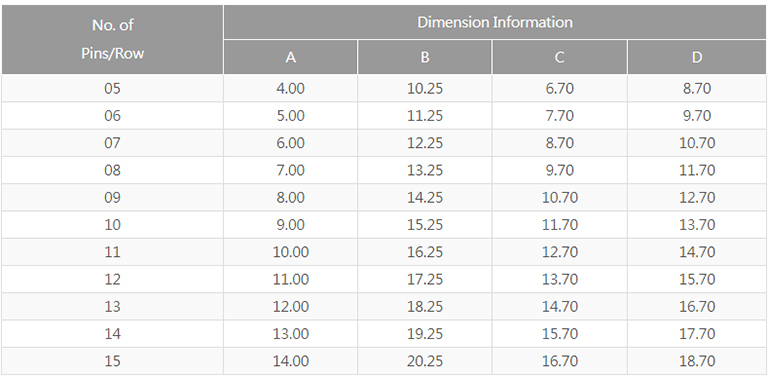The height and width of the screenshot is (380, 768).
Task: Click the 15.70 cell in row 14
Action: pos(559,334)
